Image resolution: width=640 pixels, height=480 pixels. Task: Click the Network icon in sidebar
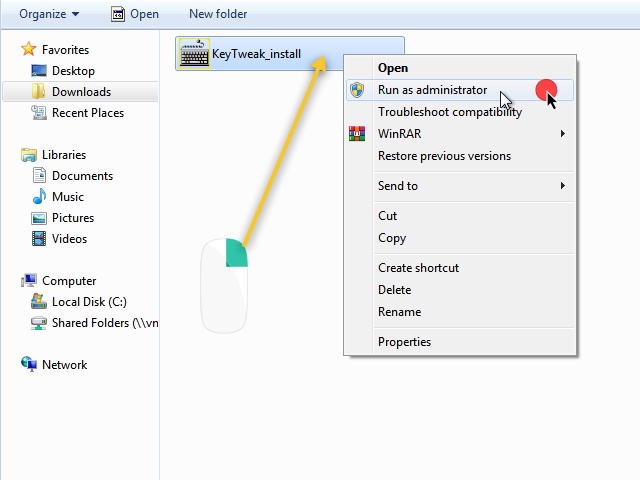pos(29,365)
